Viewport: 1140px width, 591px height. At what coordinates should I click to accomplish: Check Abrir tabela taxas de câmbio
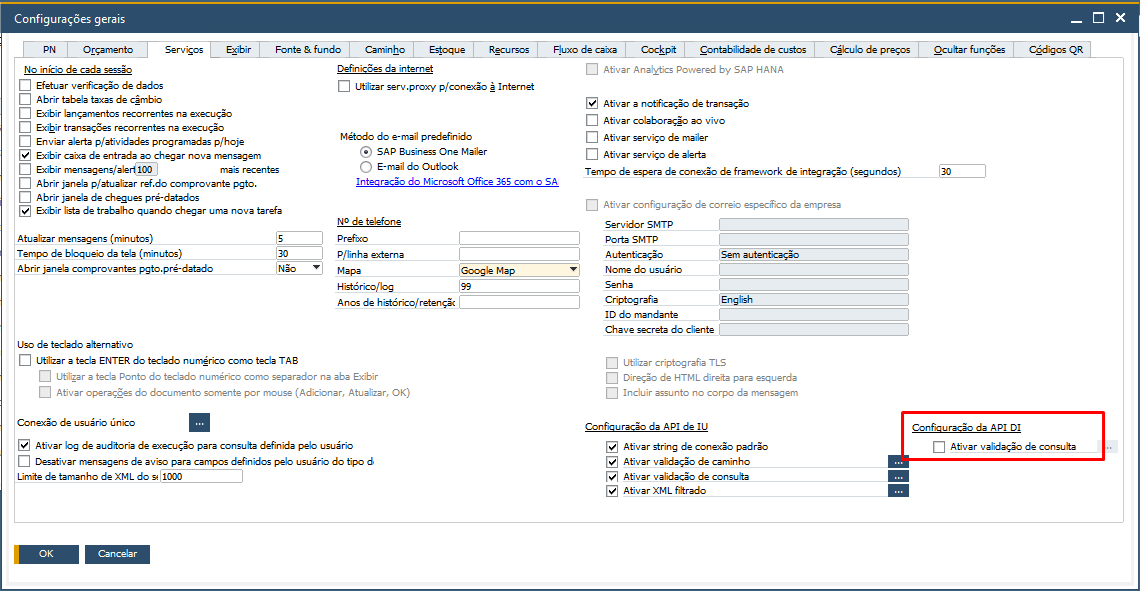click(x=25, y=100)
